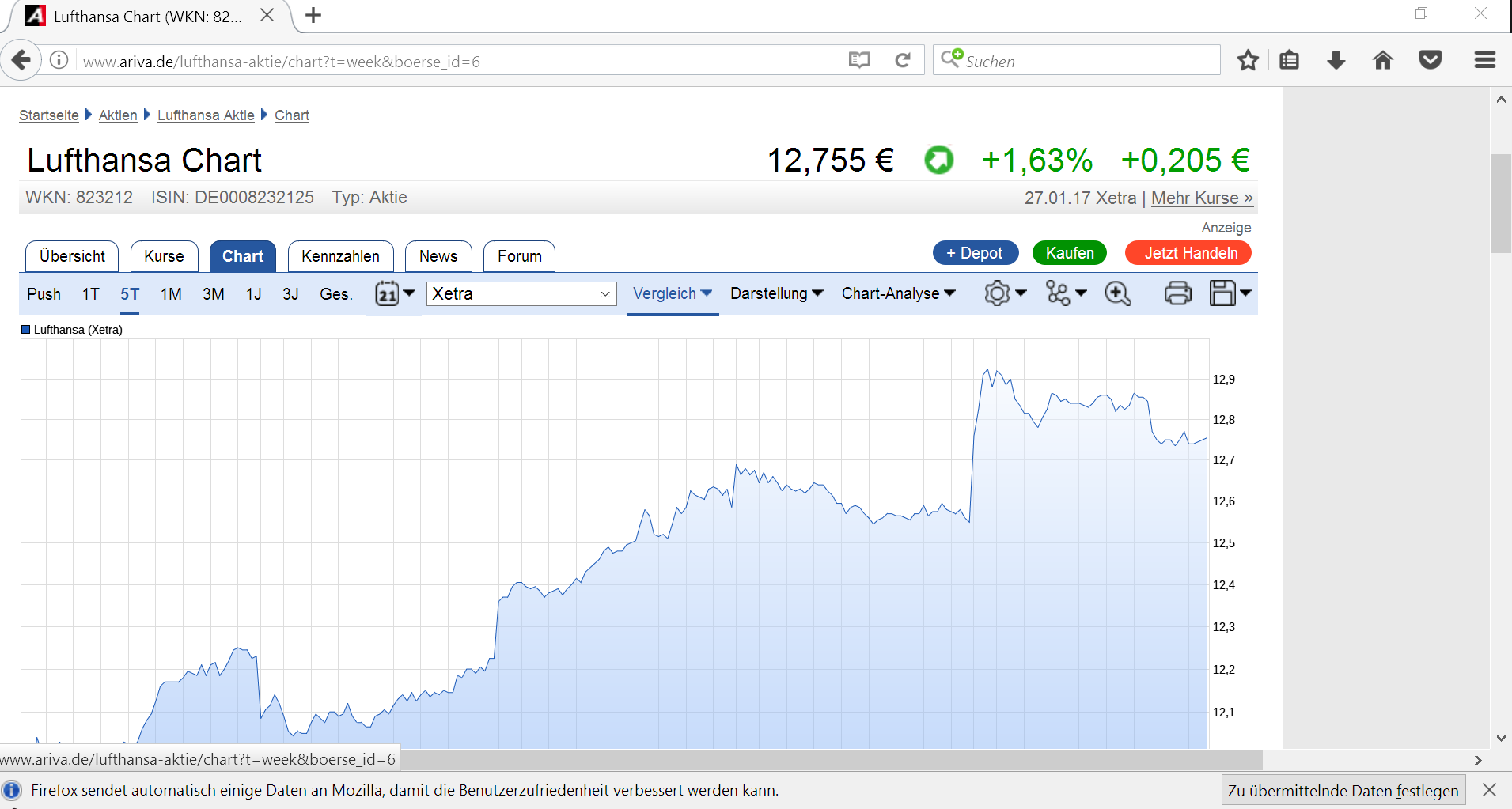Open Aktien breadcrumb link
This screenshot has height=809, width=1512.
[x=118, y=115]
